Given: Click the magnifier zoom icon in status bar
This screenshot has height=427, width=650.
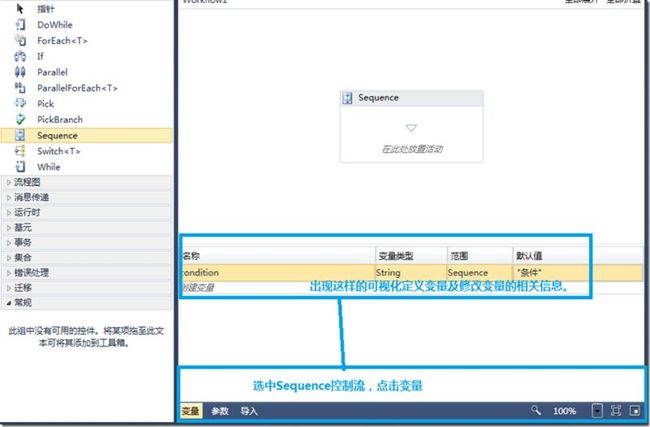Looking at the screenshot, I should point(536,410).
